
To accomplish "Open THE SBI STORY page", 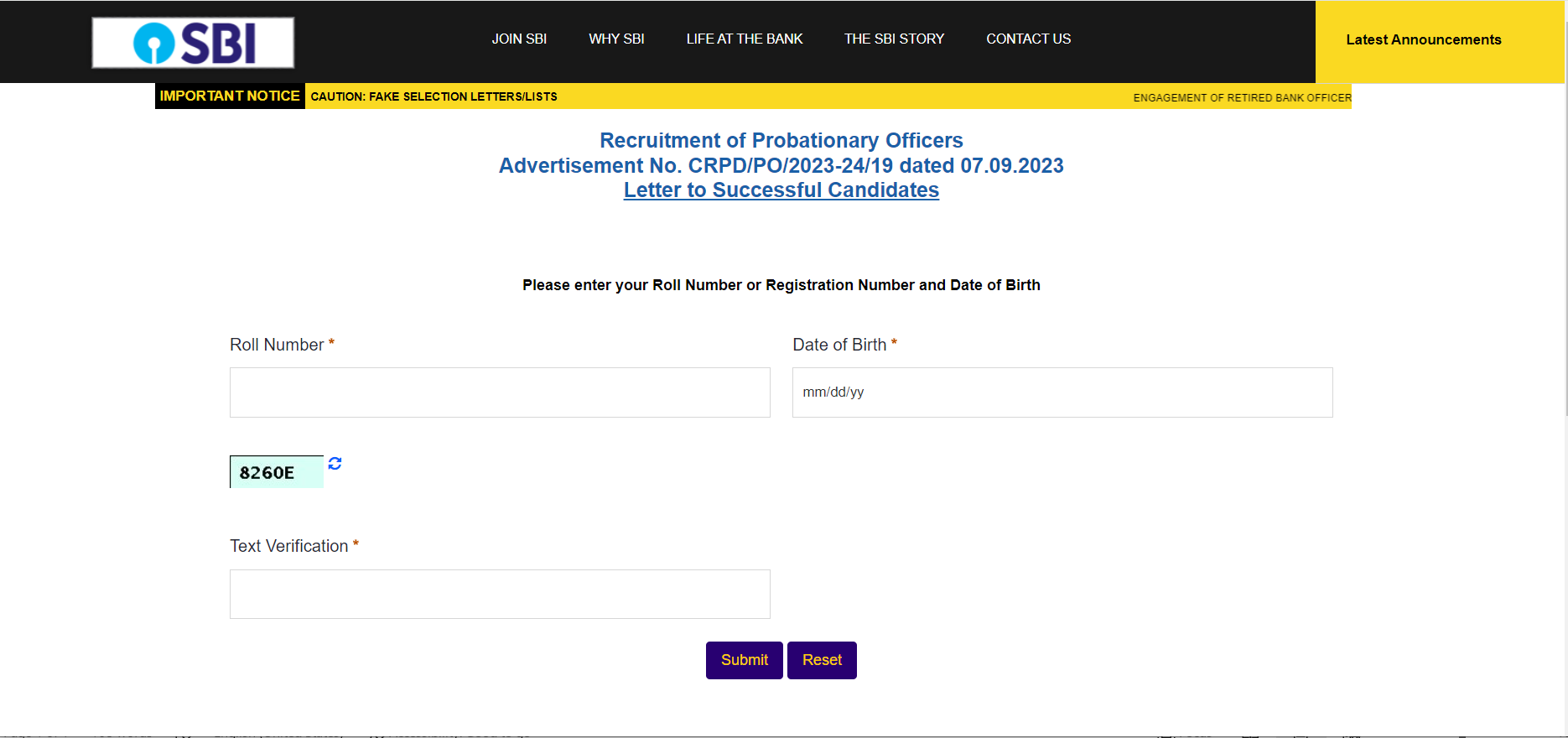I will coord(894,39).
